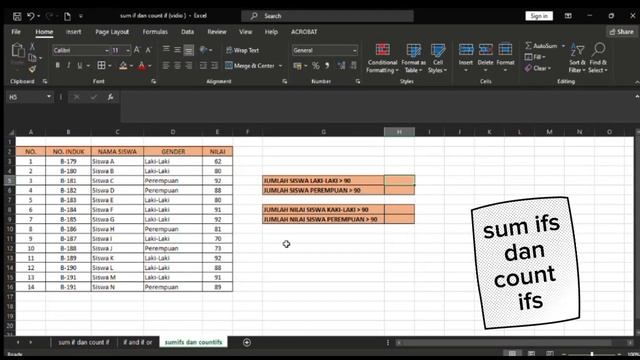Click AutoSum
Viewport: 640px width, 360px height.
coord(541,46)
